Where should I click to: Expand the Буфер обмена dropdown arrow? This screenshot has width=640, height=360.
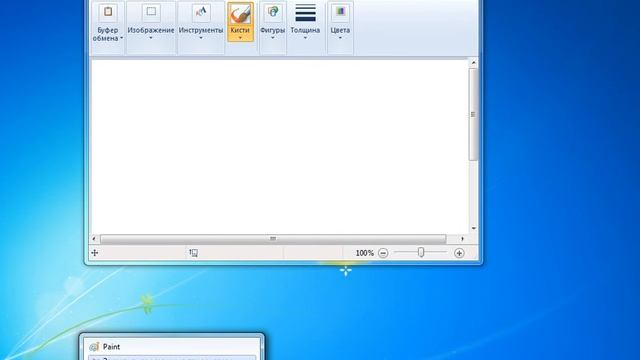(122, 38)
